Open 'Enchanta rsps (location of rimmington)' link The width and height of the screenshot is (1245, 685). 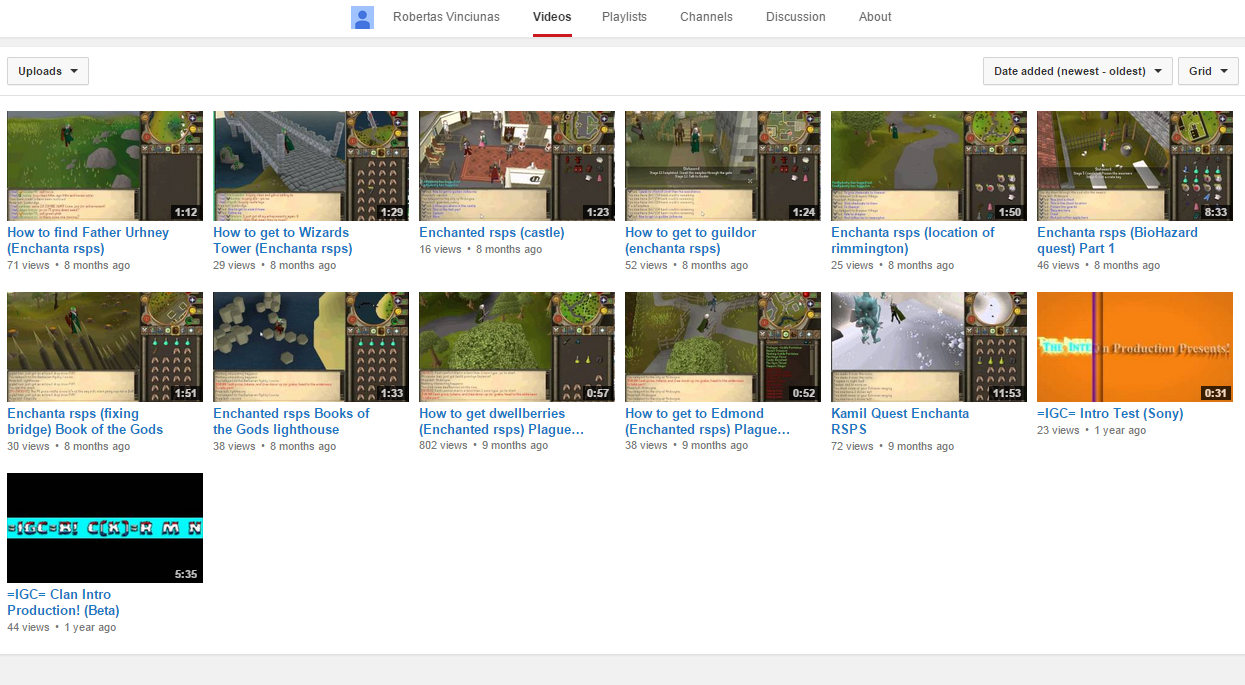(913, 240)
